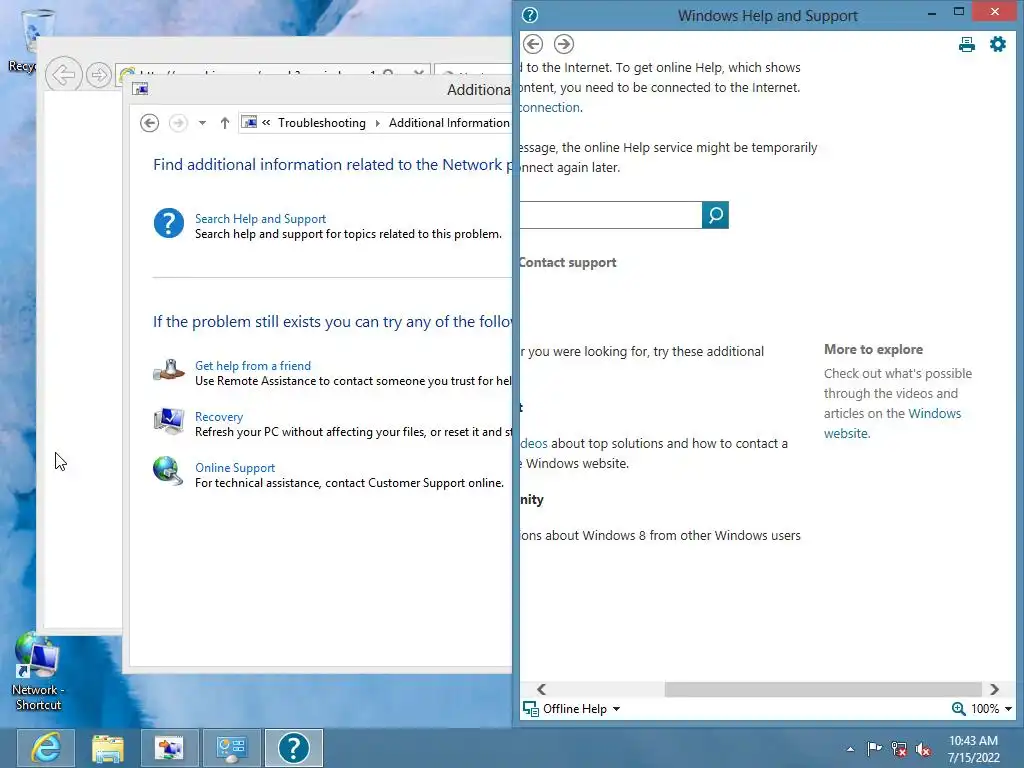
Task: Select Additional Information in the breadcrumb
Action: [449, 123]
